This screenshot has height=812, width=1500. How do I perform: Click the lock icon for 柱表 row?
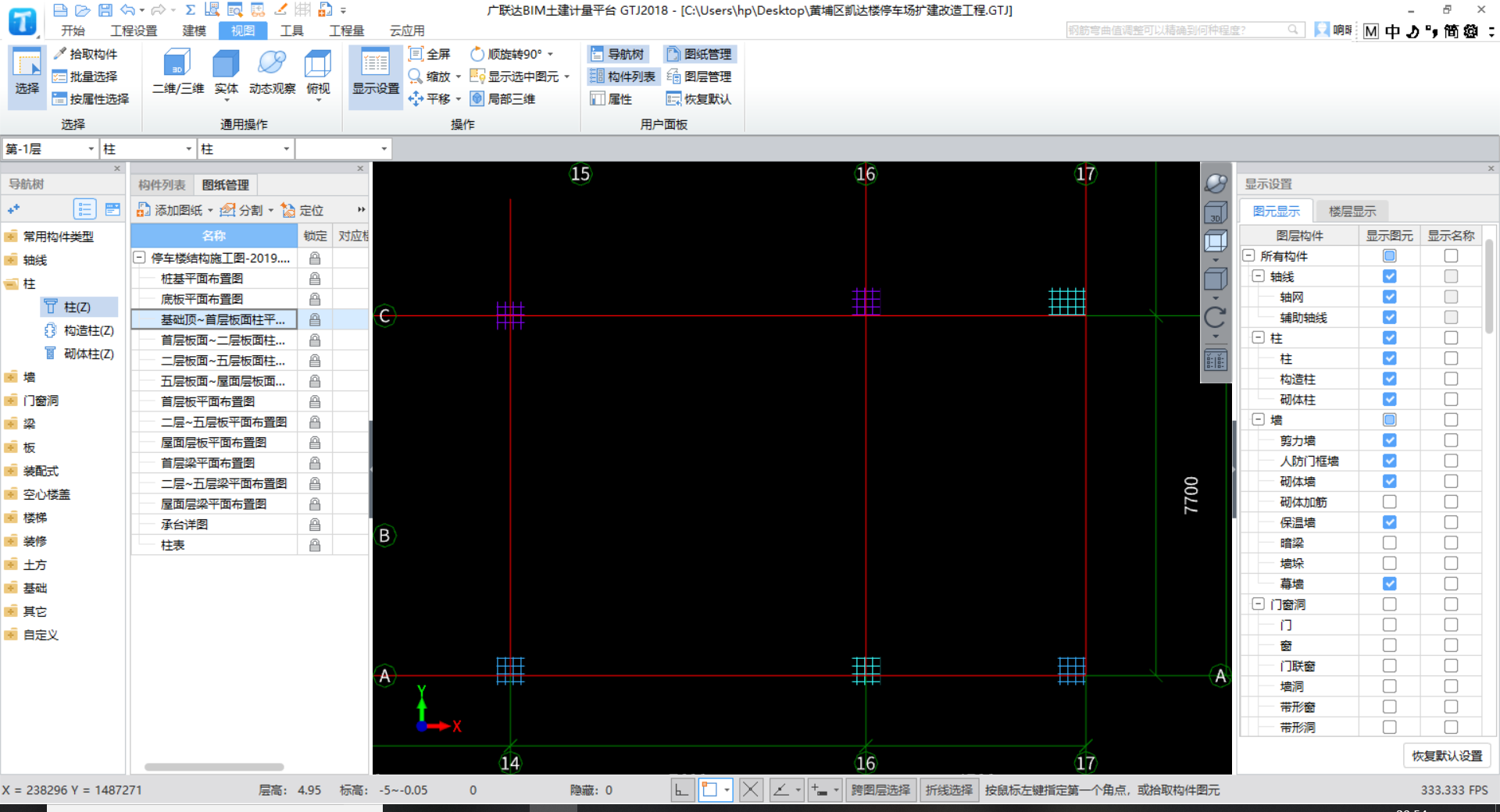(x=315, y=545)
